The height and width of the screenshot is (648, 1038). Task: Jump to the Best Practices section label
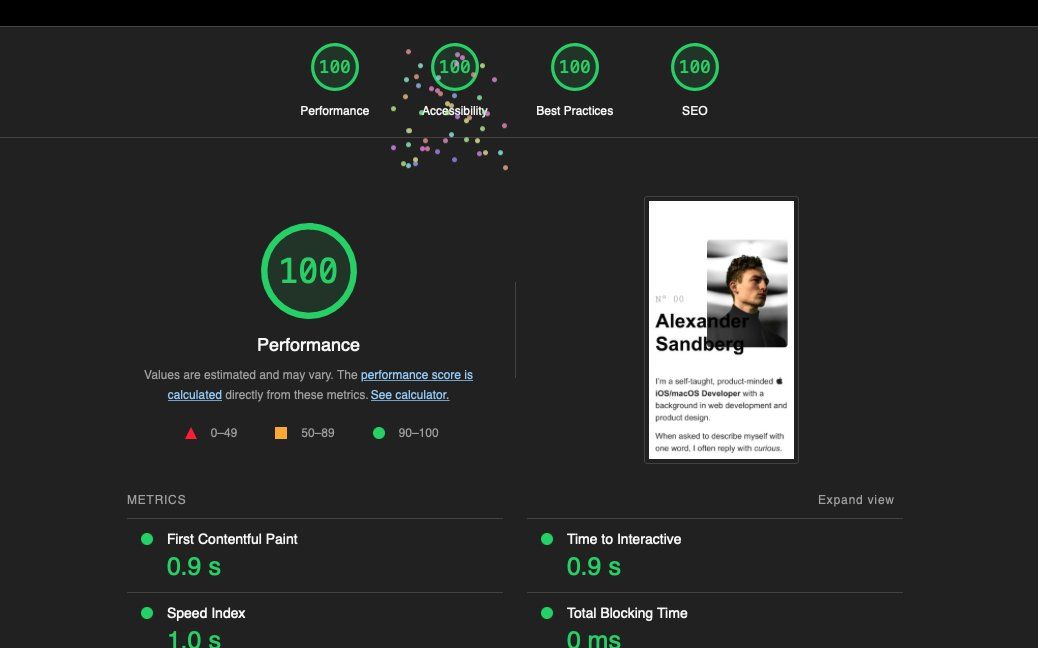[x=574, y=111]
